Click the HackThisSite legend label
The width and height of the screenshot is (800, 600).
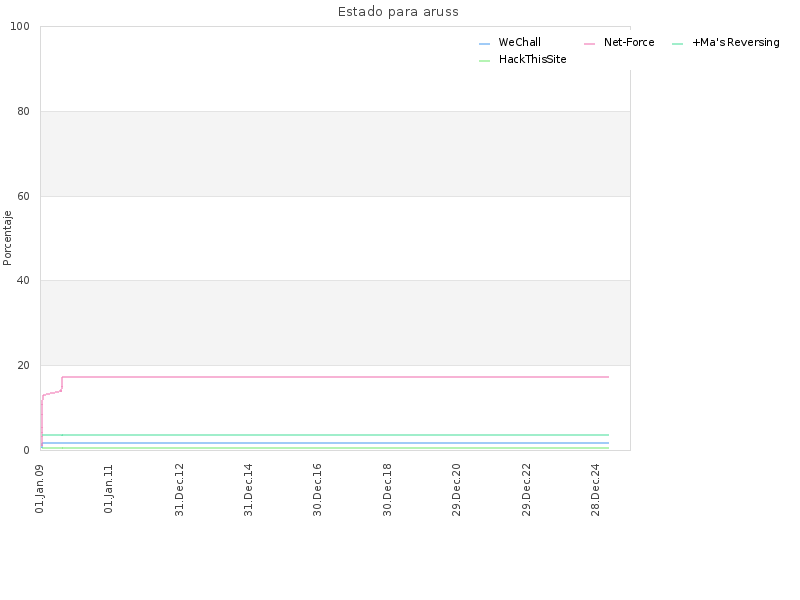tap(532, 59)
